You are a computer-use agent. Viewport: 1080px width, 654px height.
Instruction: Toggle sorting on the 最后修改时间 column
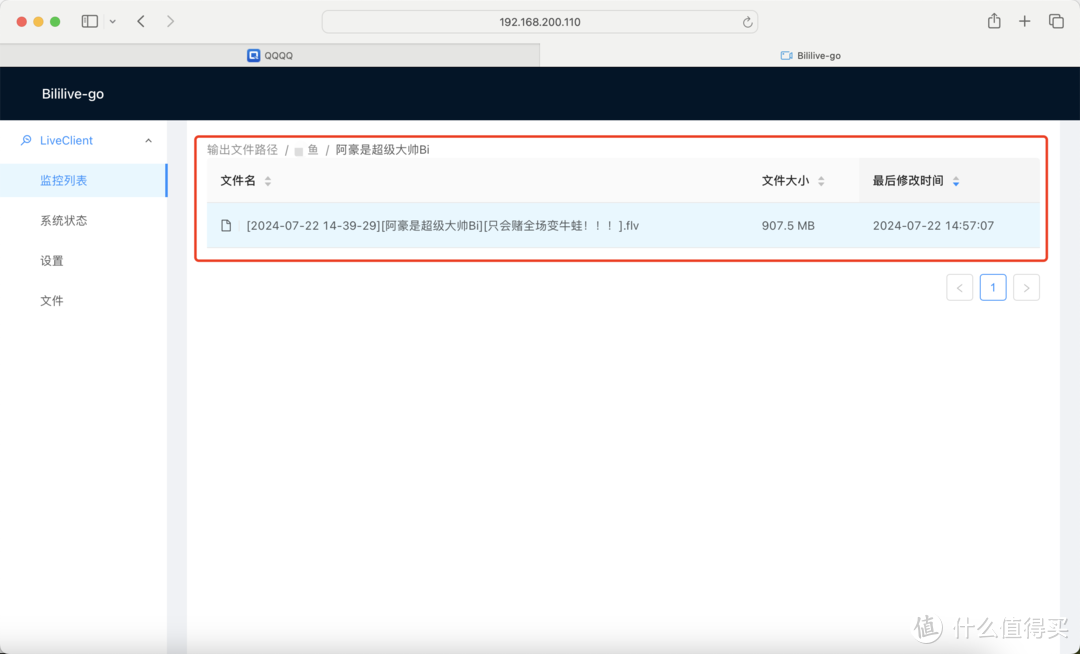pos(956,181)
